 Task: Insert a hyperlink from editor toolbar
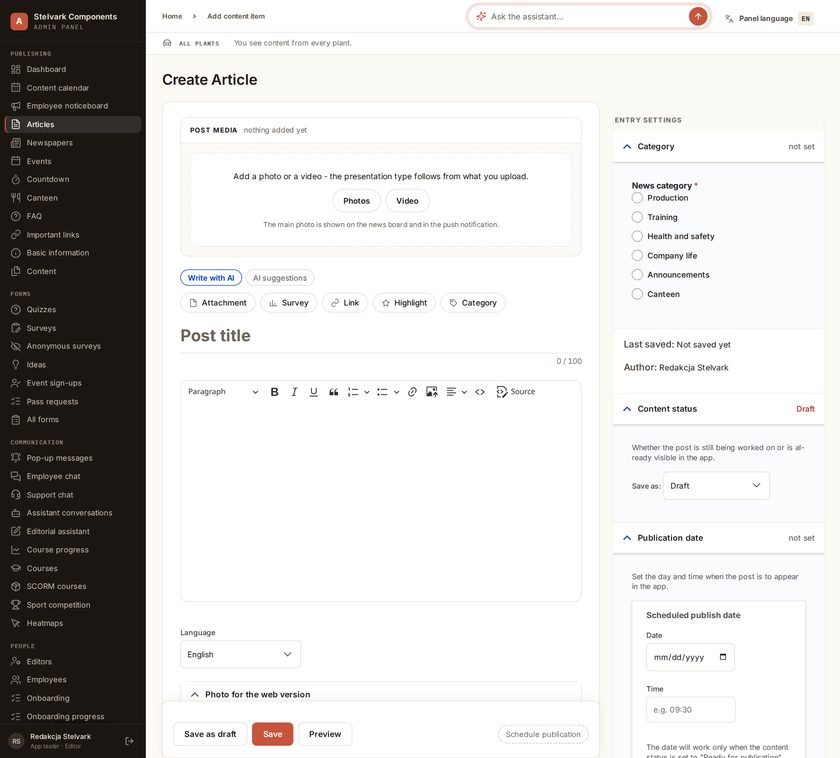tap(412, 392)
